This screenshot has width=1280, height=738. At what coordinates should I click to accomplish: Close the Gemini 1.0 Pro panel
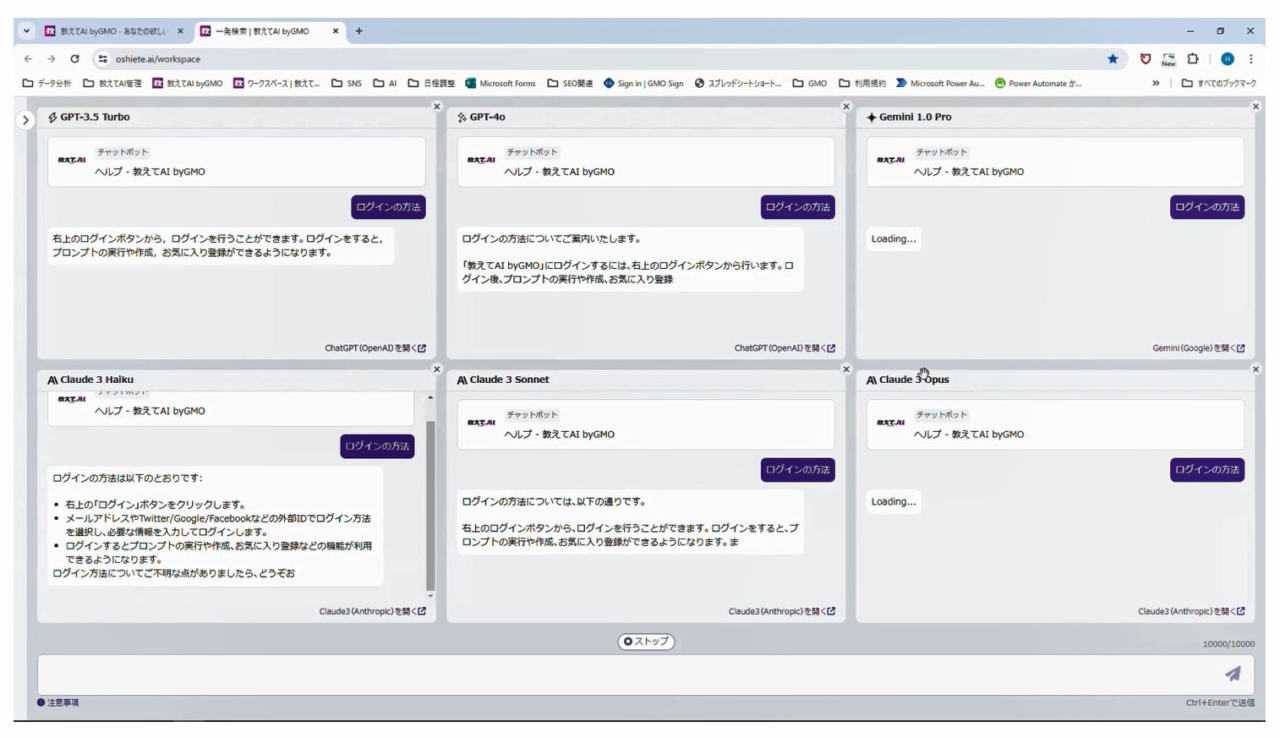click(1256, 106)
